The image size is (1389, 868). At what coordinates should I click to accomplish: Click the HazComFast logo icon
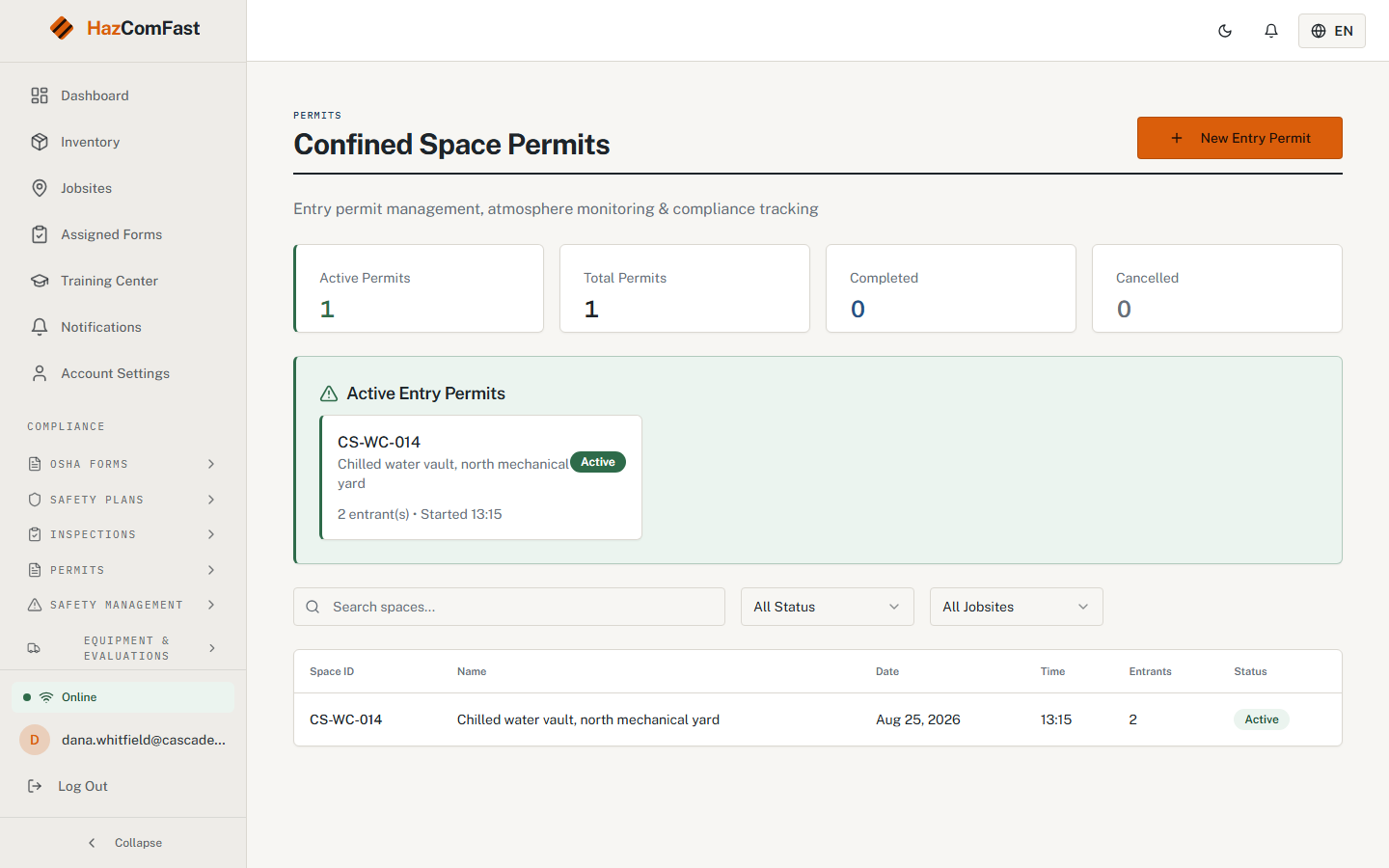point(62,28)
